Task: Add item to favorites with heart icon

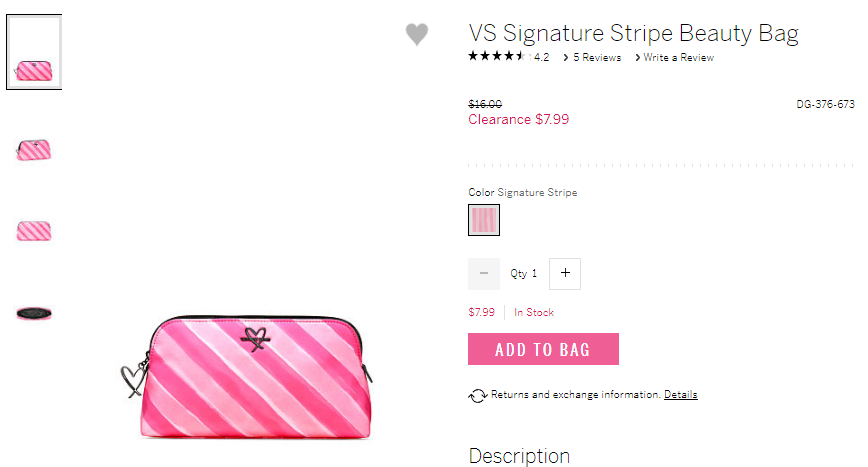Action: [x=416, y=34]
